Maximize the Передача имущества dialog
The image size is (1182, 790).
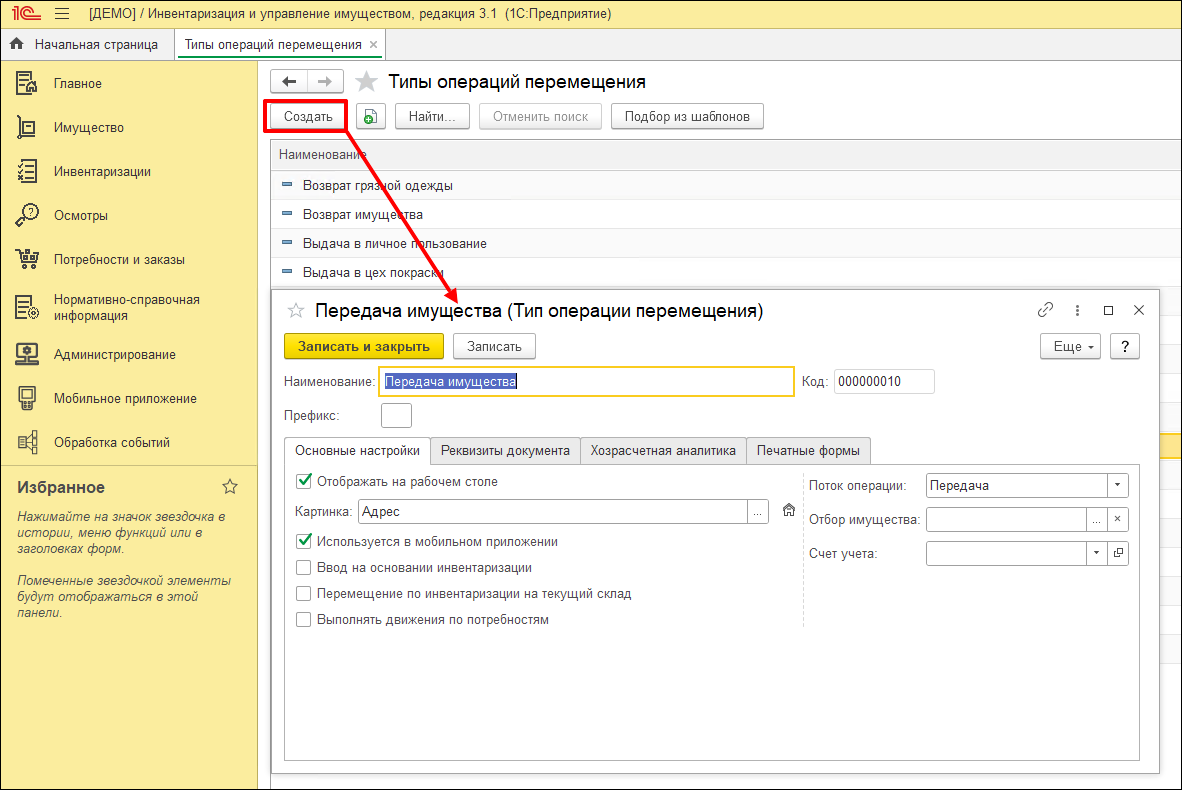pyautogui.click(x=1108, y=310)
